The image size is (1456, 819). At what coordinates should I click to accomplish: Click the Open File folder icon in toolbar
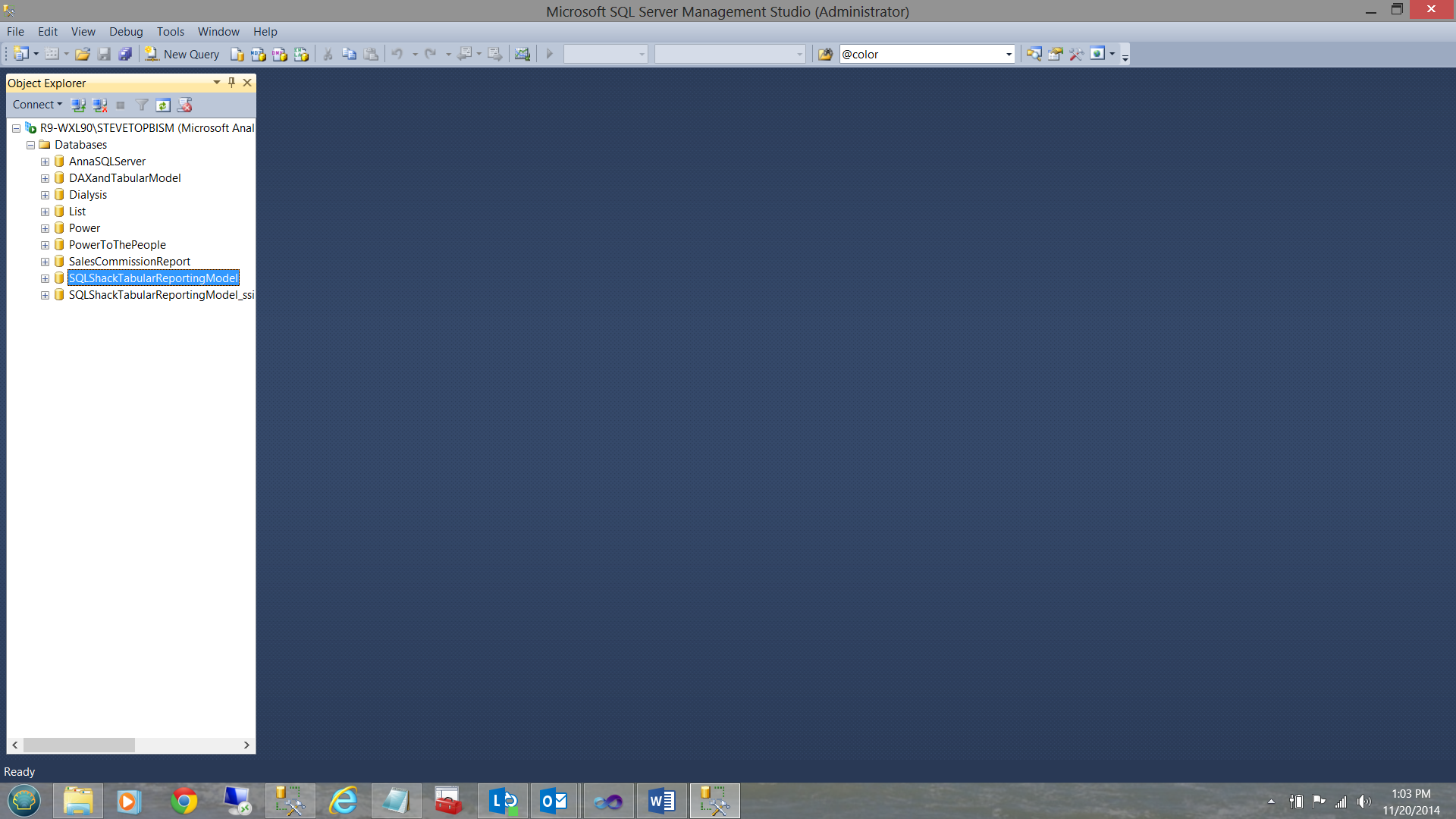pyautogui.click(x=83, y=54)
